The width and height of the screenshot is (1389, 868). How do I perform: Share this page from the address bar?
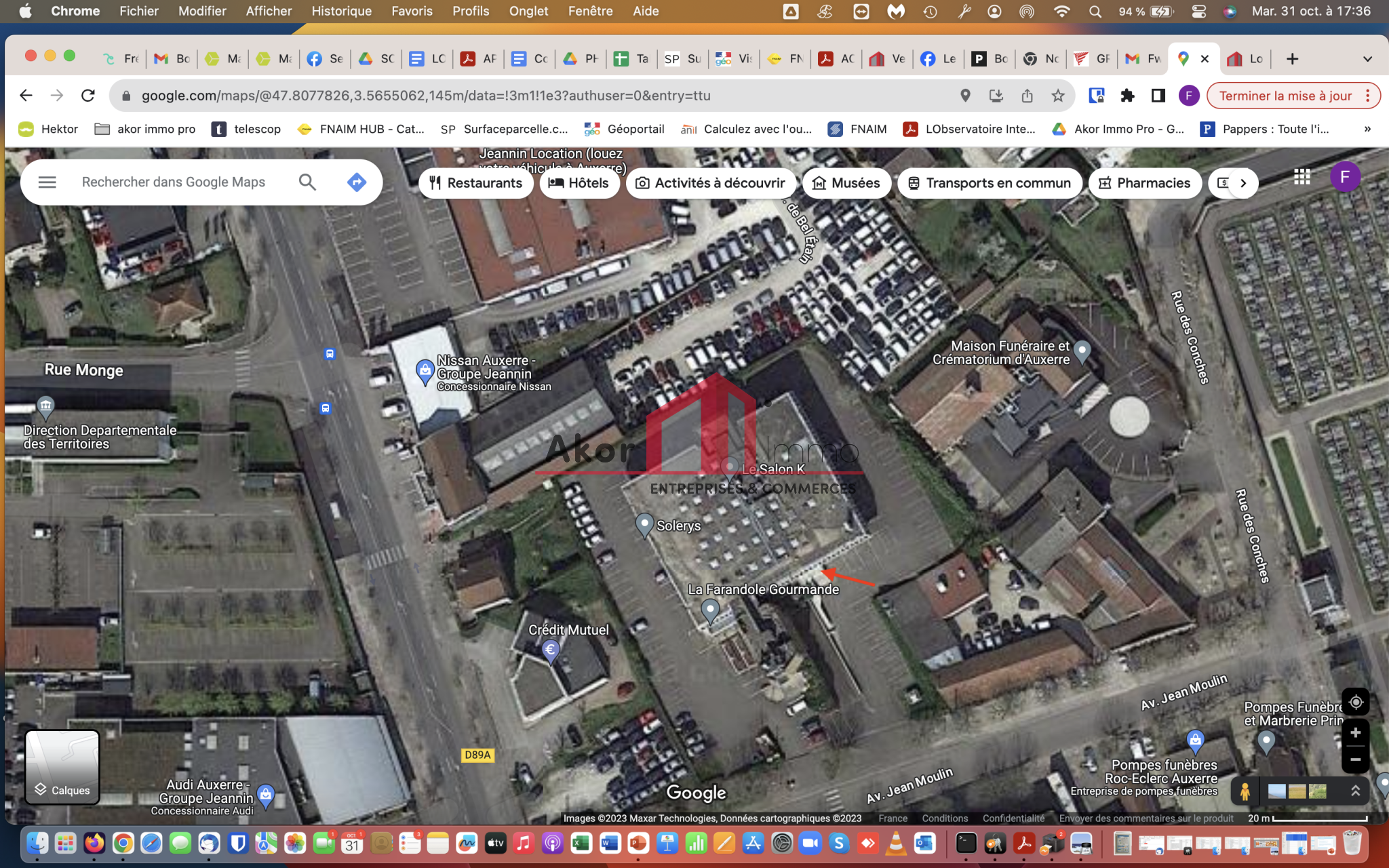pos(1027,96)
